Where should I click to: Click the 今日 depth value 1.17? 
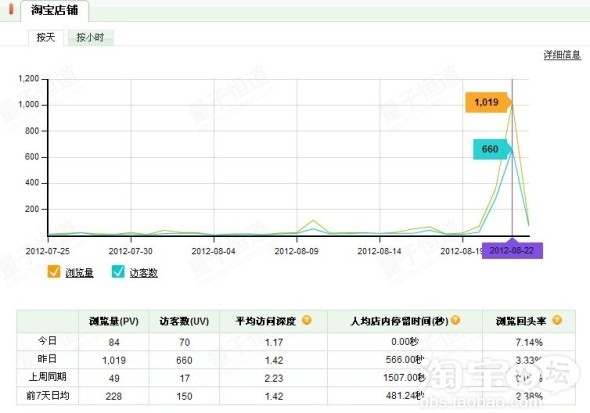[274, 342]
